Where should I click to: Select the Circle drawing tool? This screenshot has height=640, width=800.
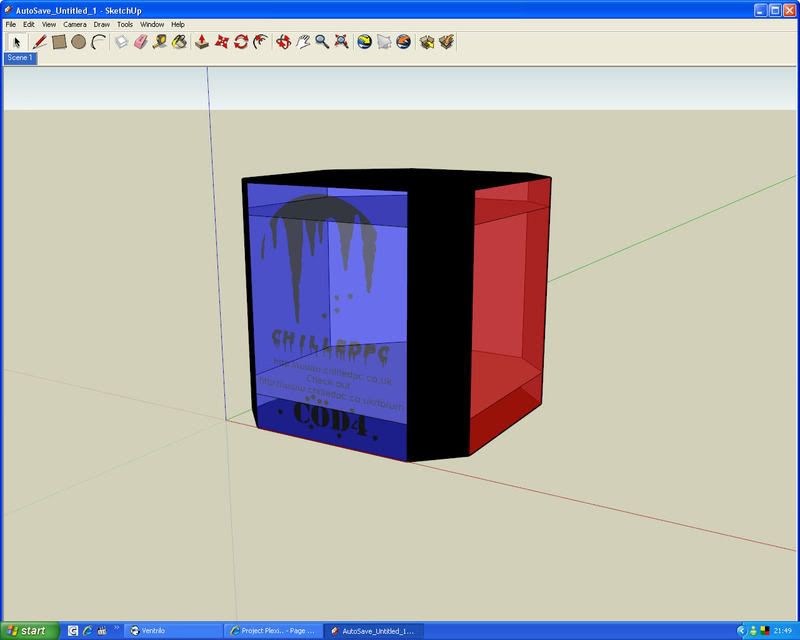point(78,42)
